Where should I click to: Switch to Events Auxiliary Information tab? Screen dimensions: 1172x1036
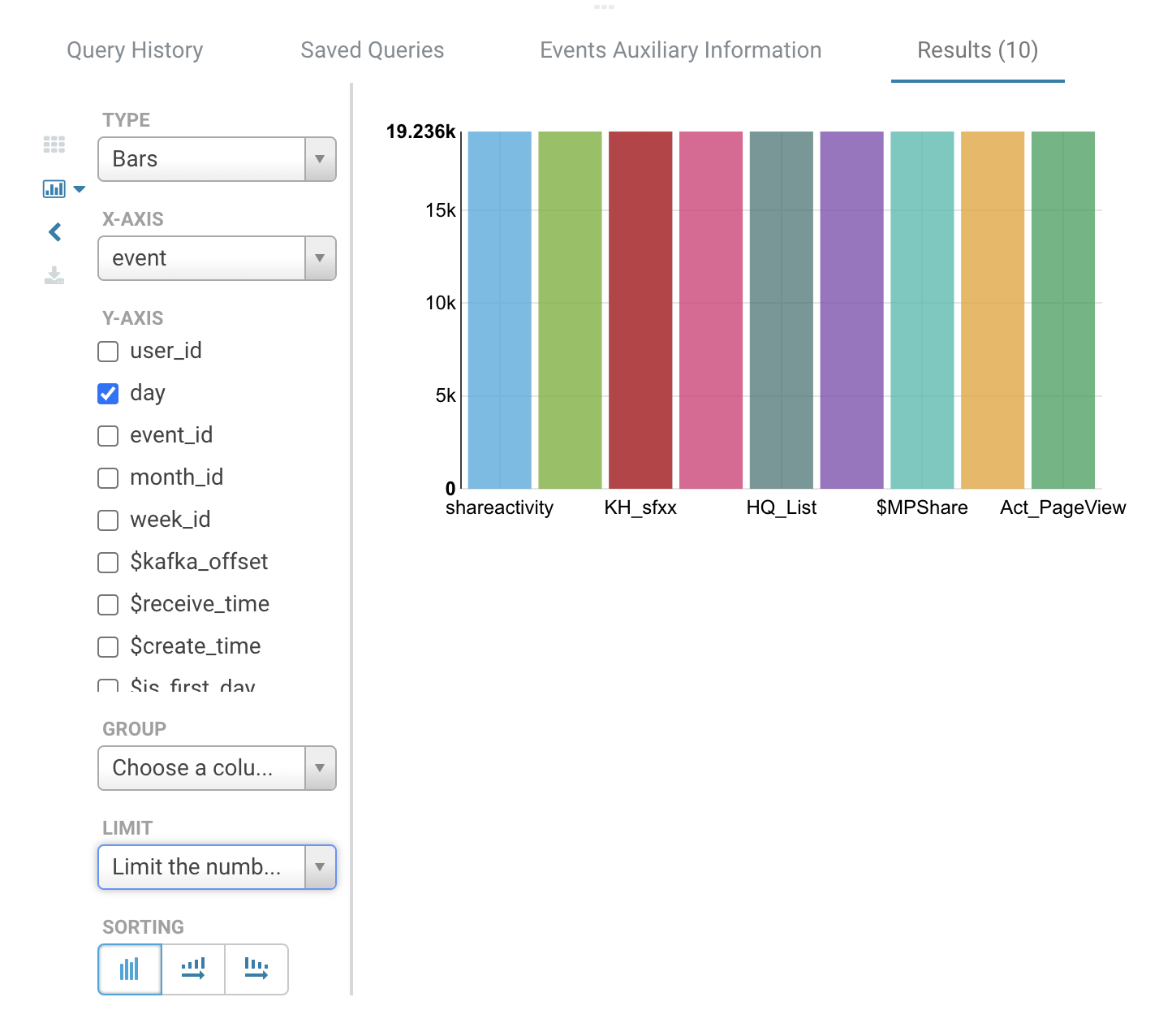(680, 50)
